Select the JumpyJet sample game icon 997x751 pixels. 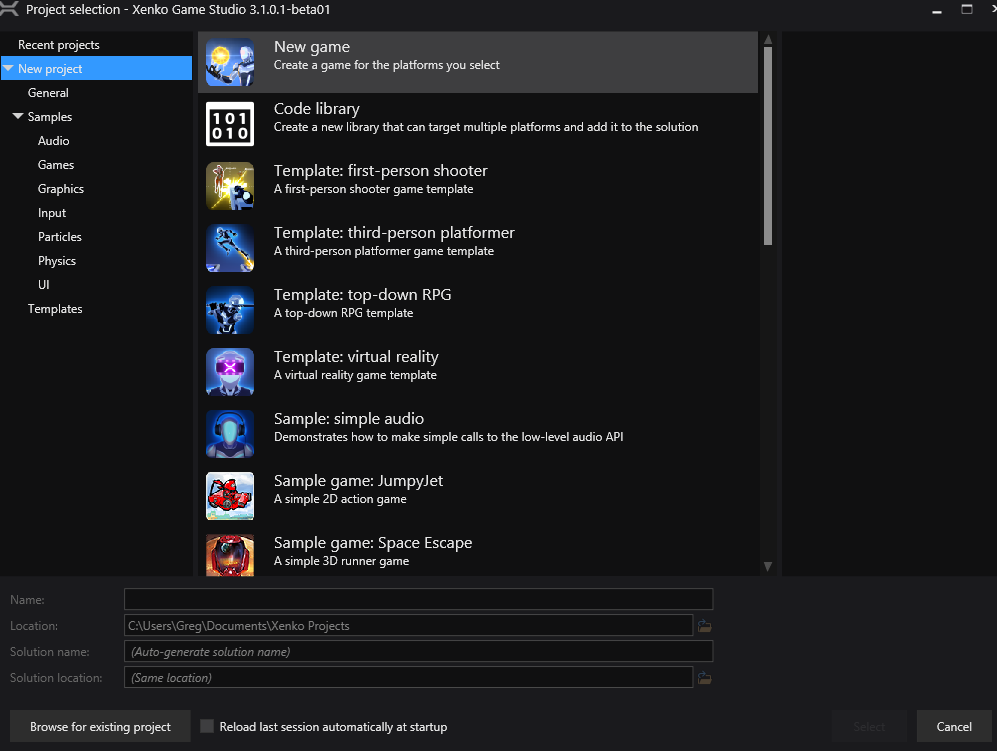click(x=230, y=496)
